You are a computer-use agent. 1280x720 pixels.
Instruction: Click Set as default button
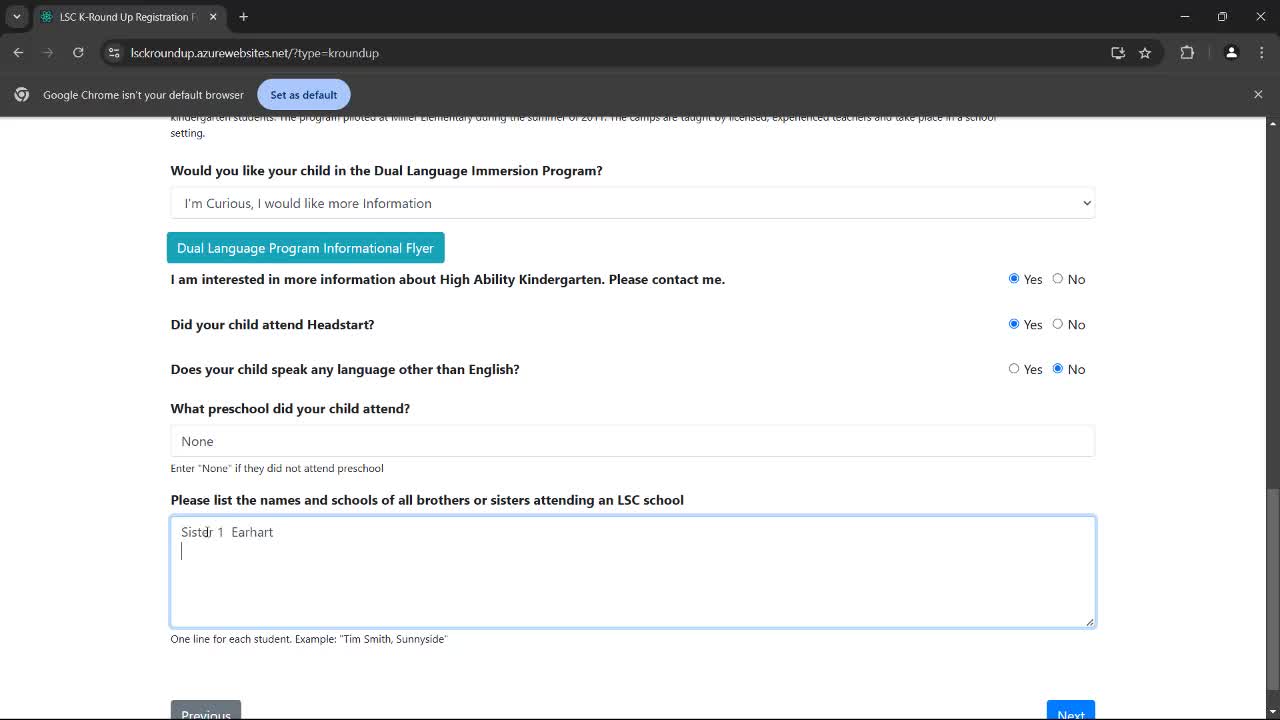pos(303,95)
